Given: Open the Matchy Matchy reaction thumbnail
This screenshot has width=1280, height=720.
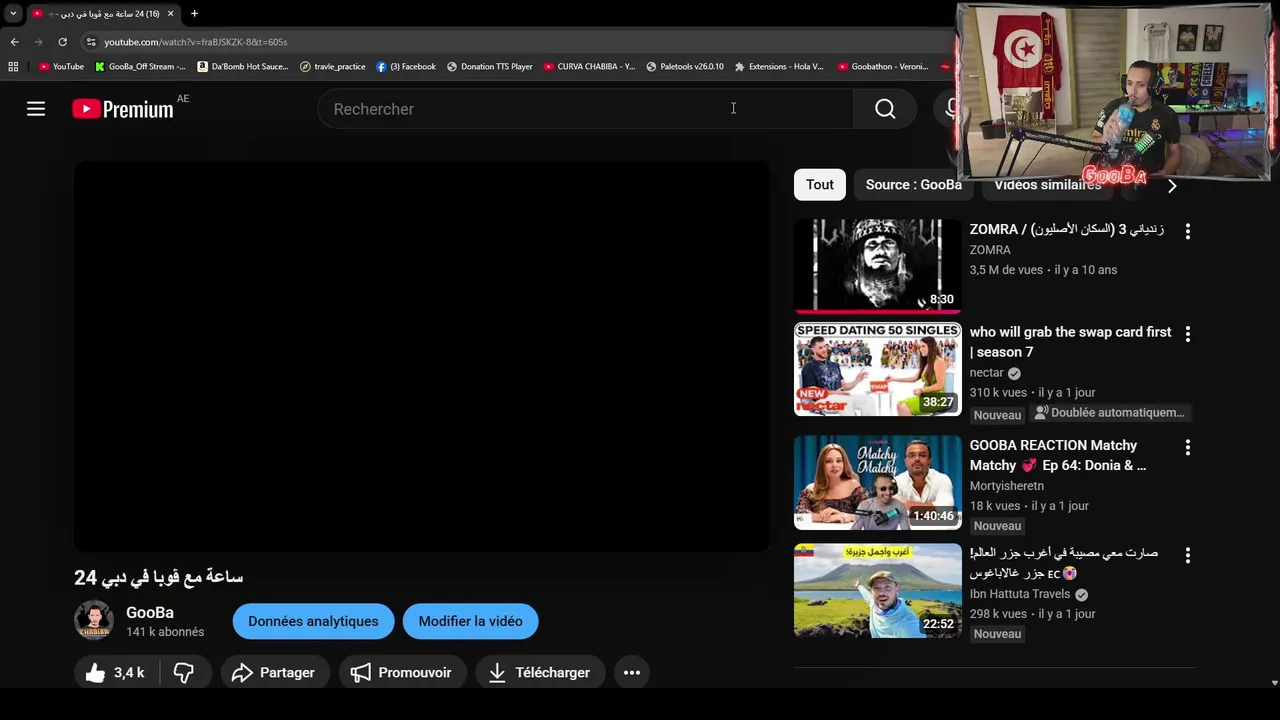Looking at the screenshot, I should point(877,482).
